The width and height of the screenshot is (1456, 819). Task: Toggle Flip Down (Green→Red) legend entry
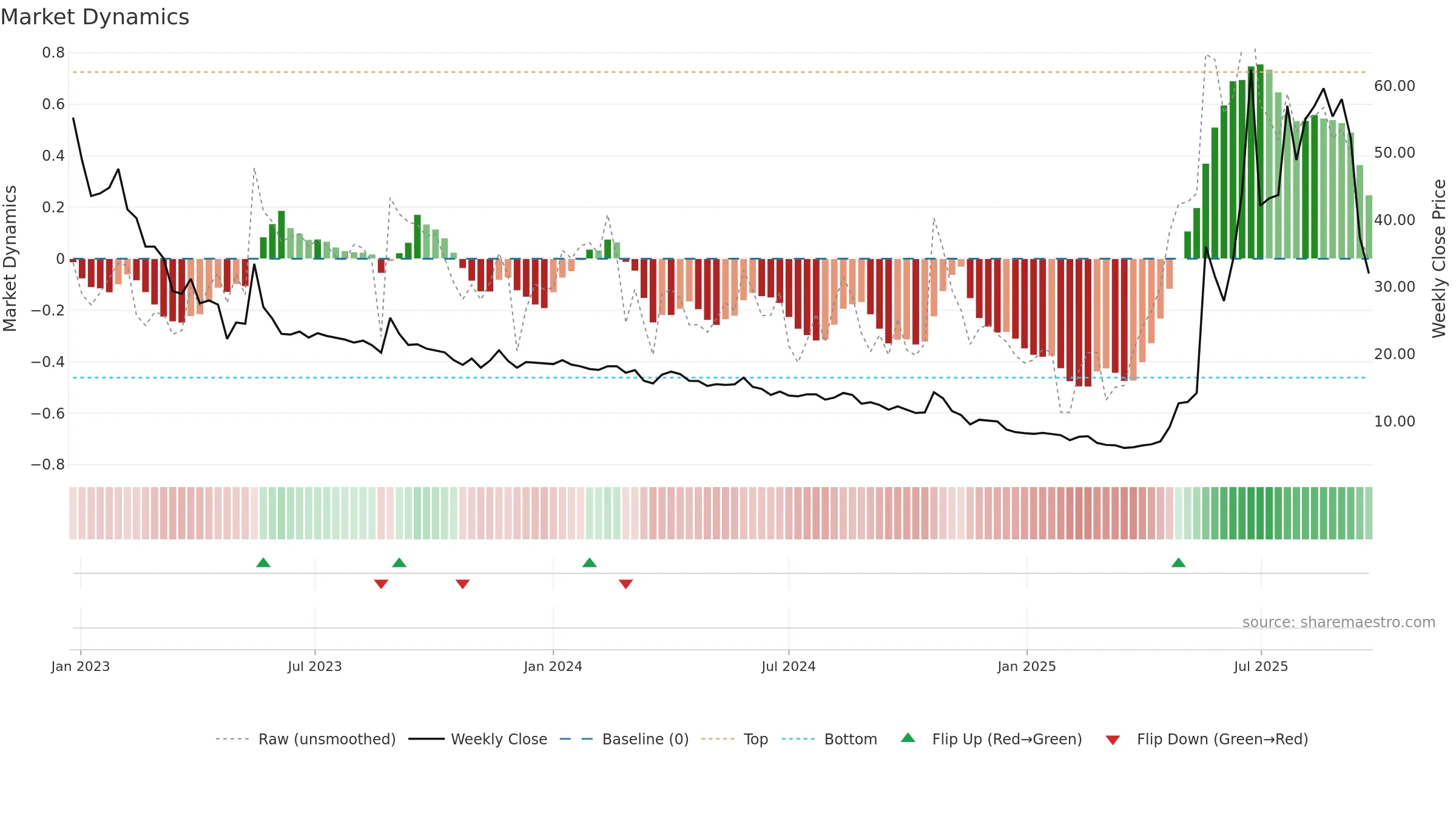pos(1207,739)
